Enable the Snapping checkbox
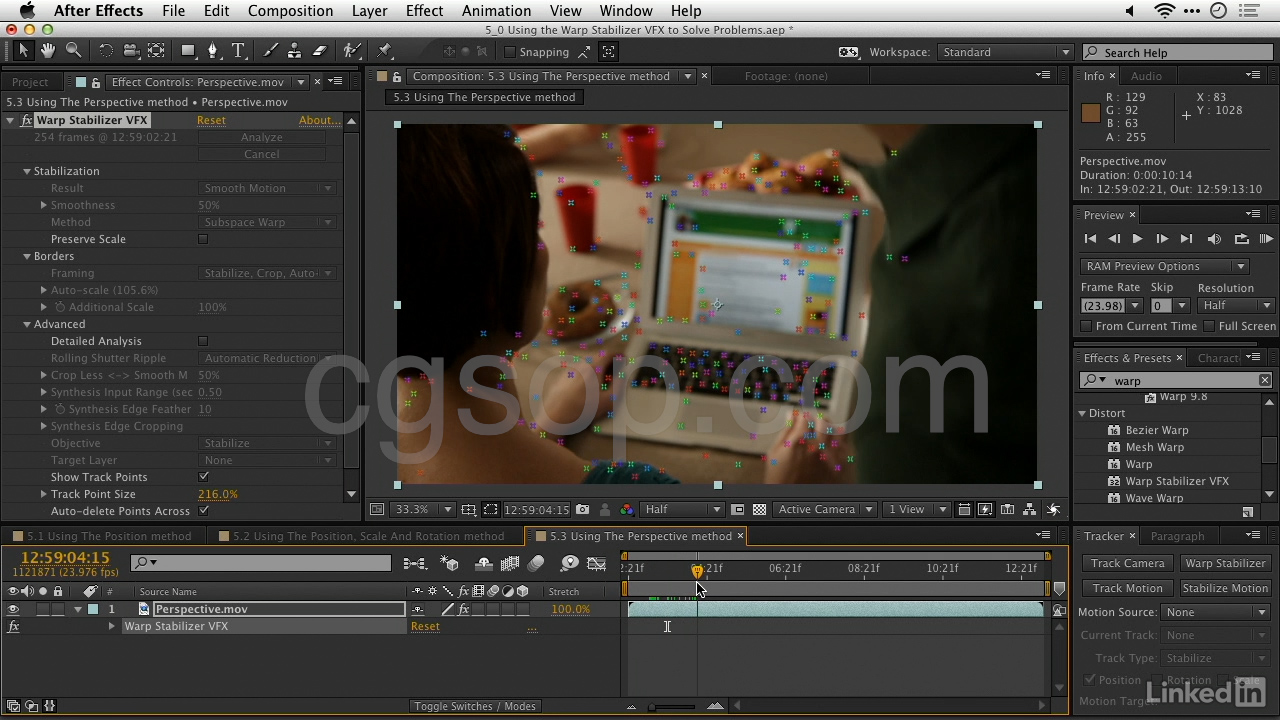 click(x=510, y=52)
